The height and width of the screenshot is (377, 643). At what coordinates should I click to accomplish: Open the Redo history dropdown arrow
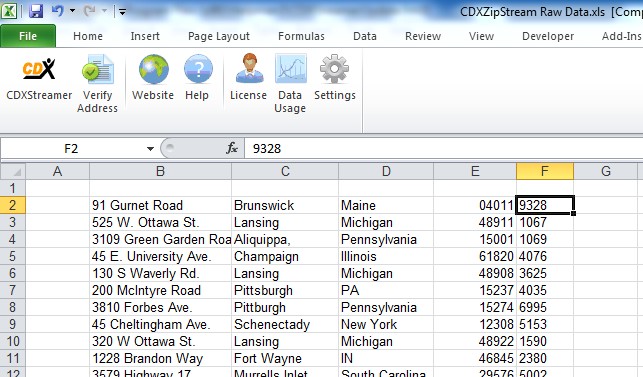pos(104,11)
